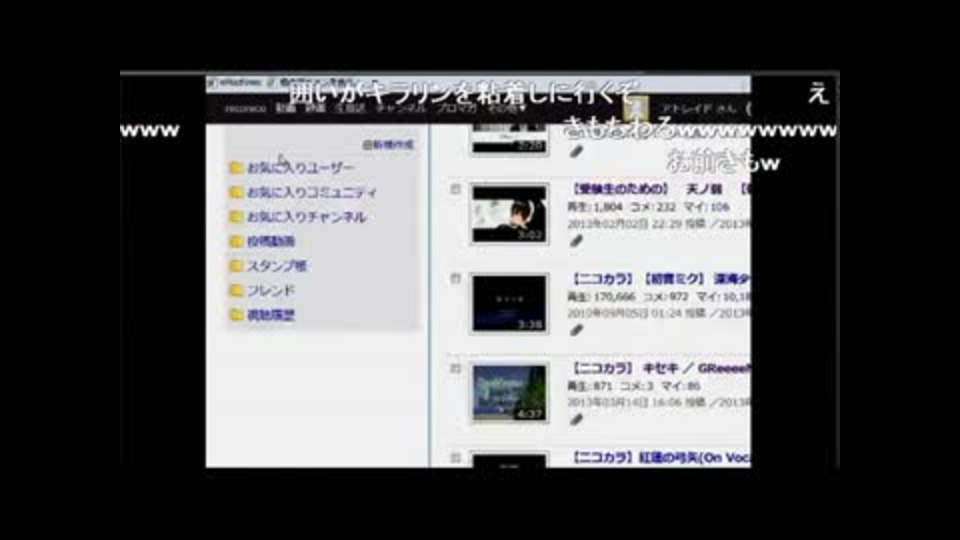Open 動画 in the top navigation
The height and width of the screenshot is (540, 960).
coord(285,108)
